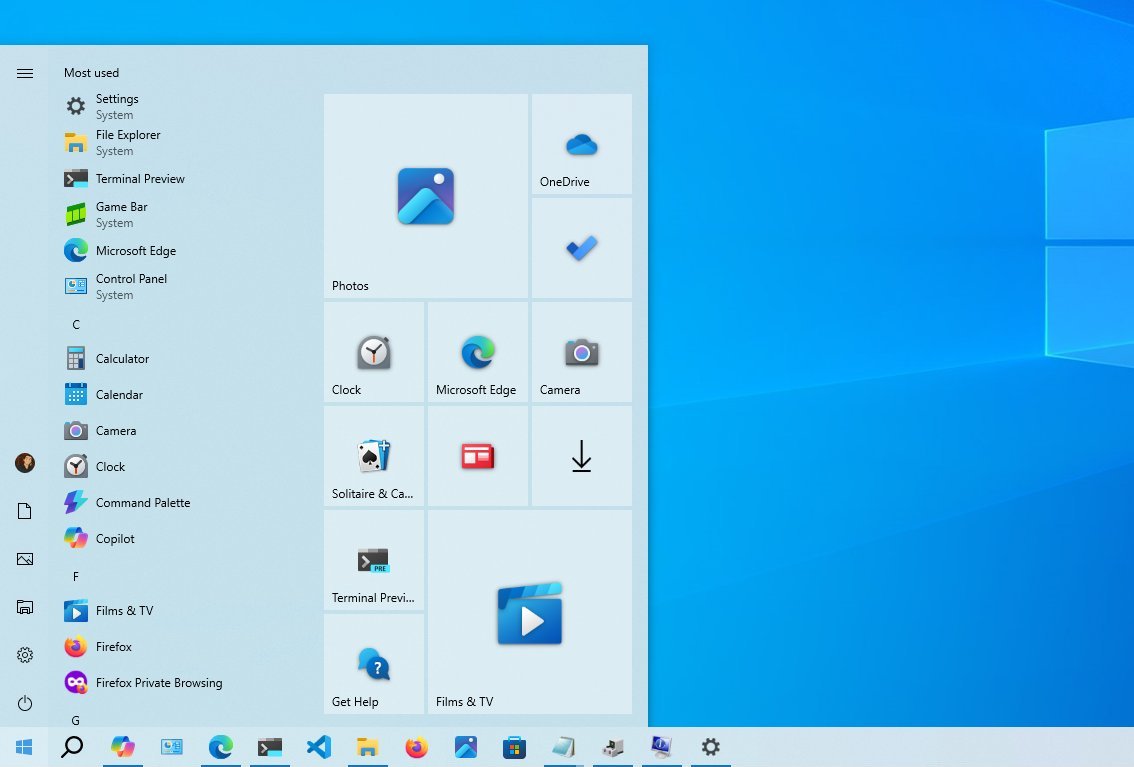The width and height of the screenshot is (1134, 767).
Task: Open Terminal Preview in the Most used list
Action: coord(184,179)
